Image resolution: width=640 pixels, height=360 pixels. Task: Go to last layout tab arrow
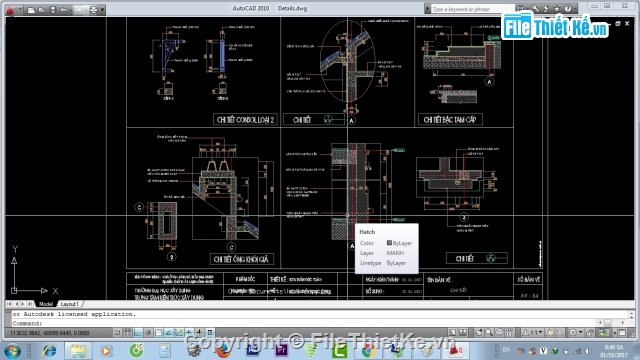click(30, 304)
